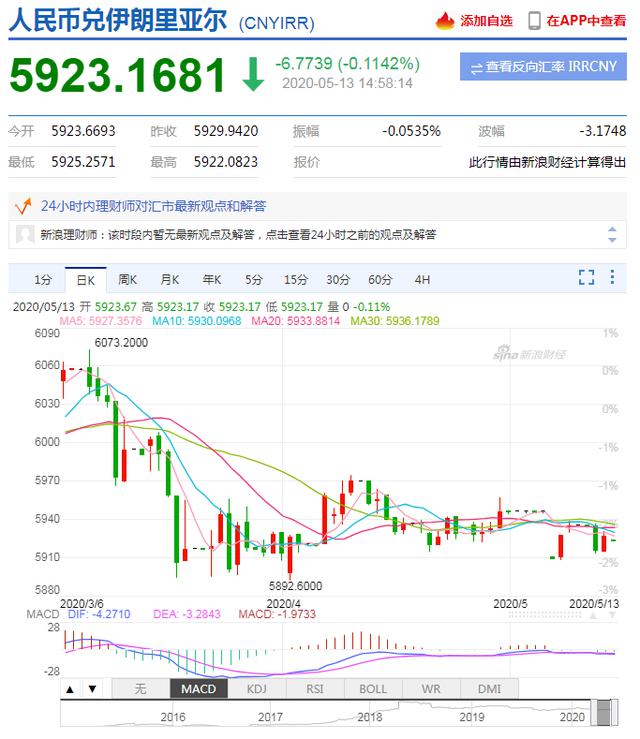Select the KDJ indicator tab

click(x=257, y=689)
